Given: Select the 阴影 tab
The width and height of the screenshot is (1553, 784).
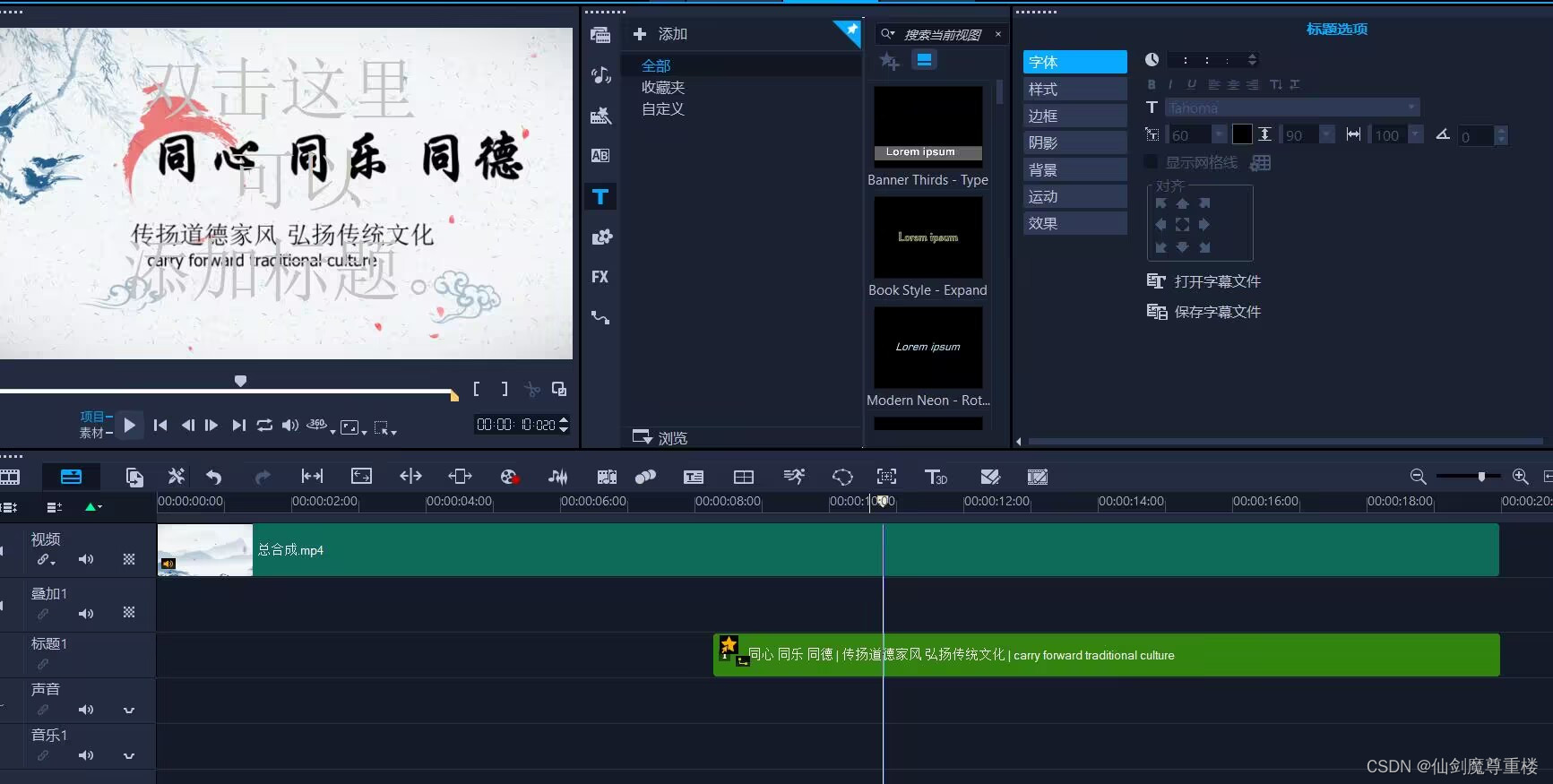Looking at the screenshot, I should pyautogui.click(x=1074, y=142).
